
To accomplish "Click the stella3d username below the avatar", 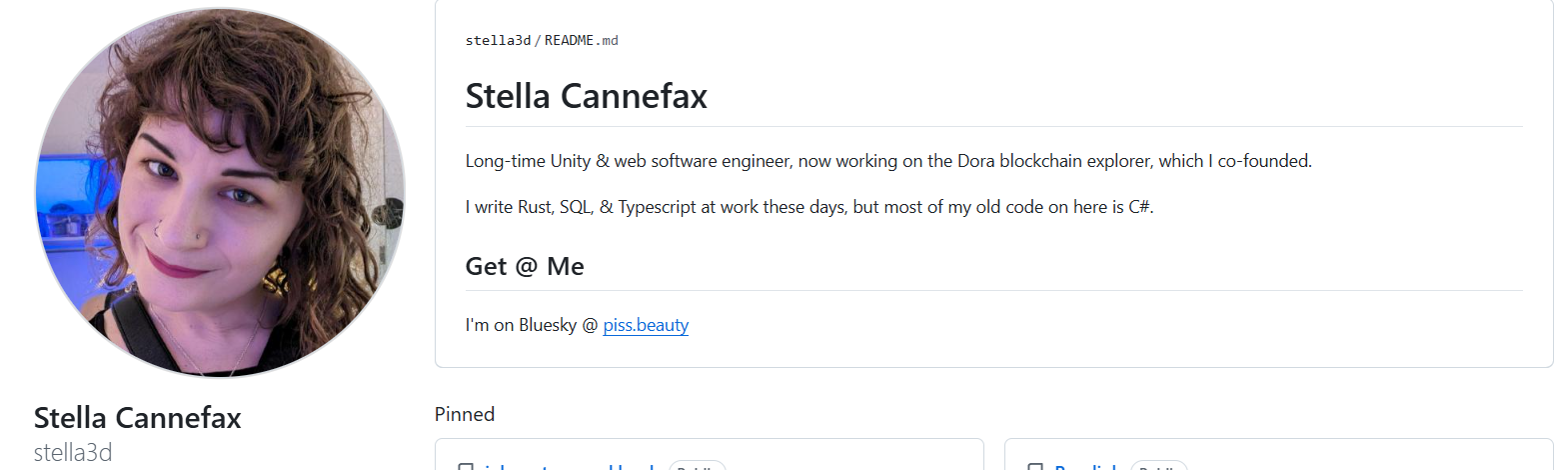I will [x=73, y=453].
